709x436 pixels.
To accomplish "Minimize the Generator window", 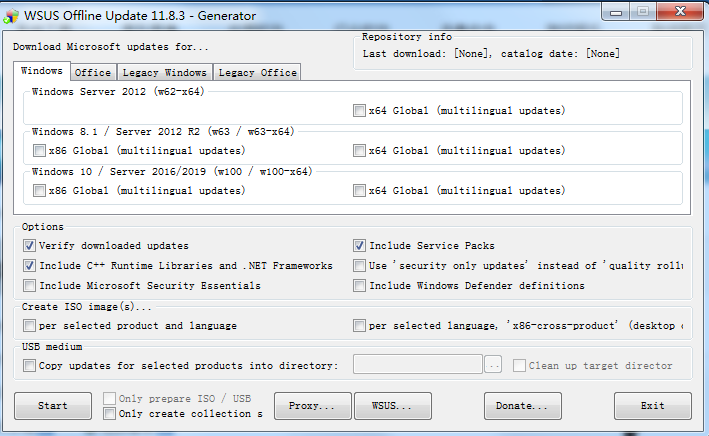I will pyautogui.click(x=615, y=12).
